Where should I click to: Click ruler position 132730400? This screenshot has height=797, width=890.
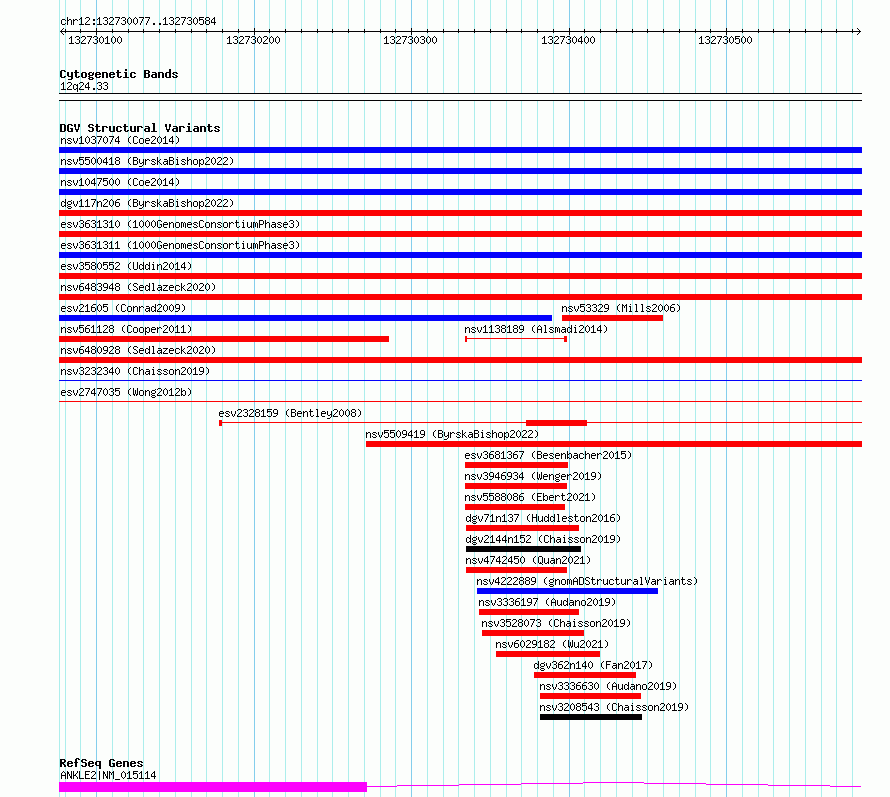[568, 40]
